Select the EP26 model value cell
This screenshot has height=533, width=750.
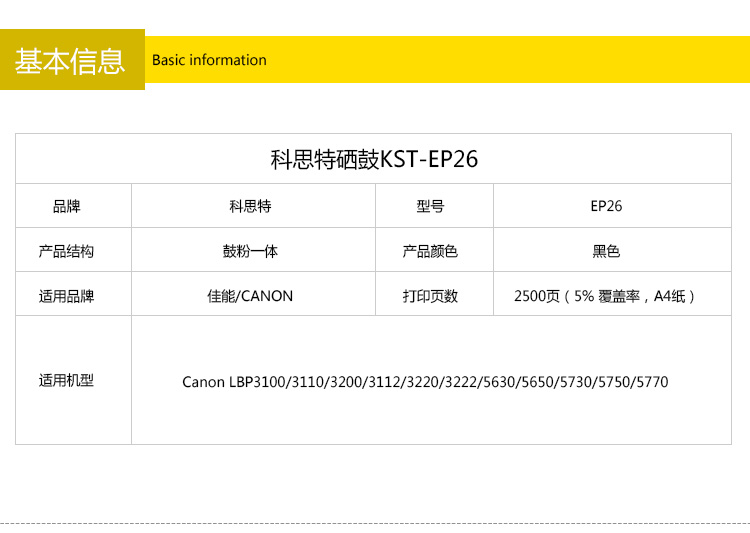[606, 206]
